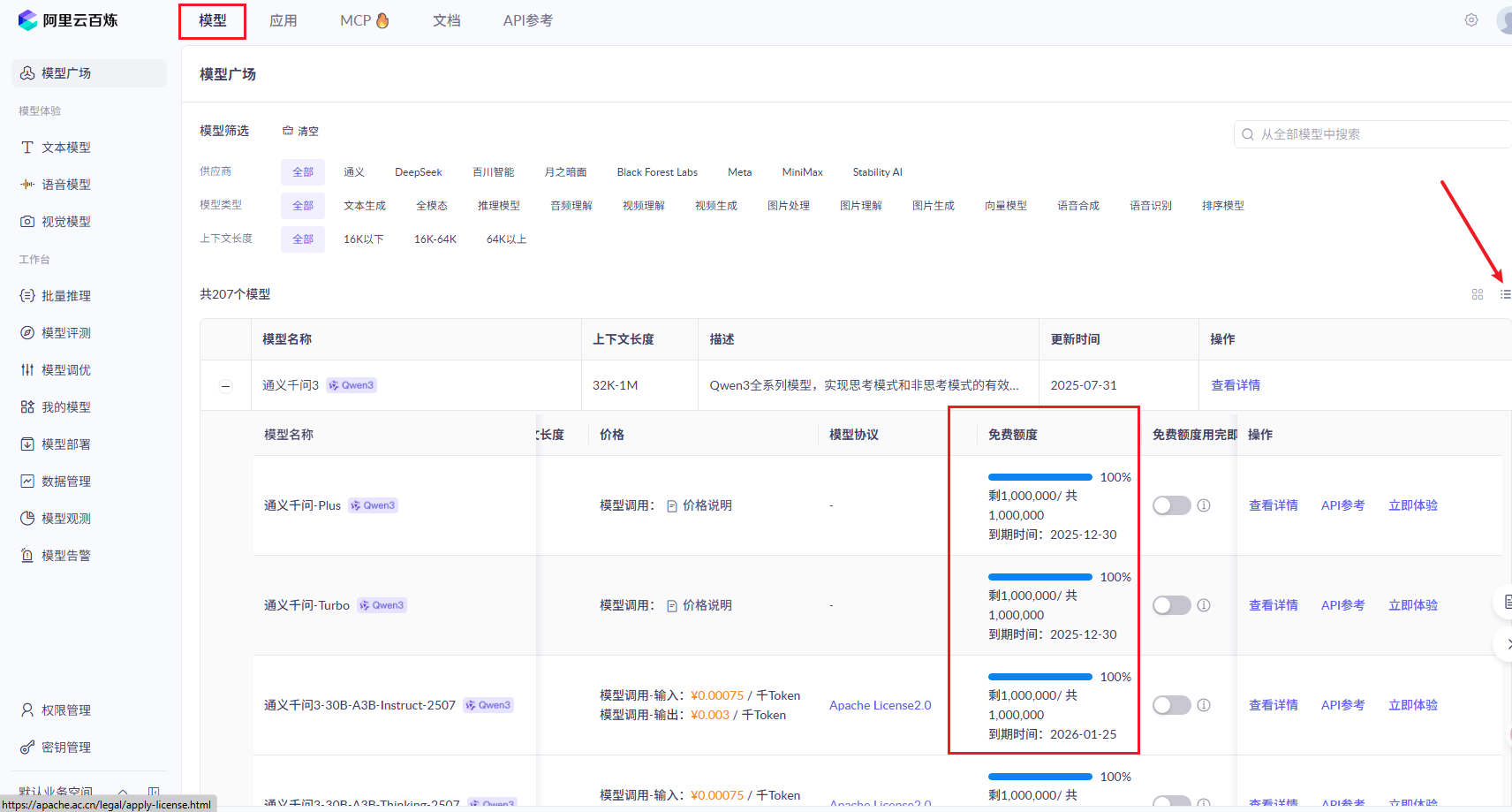
Task: Select the 语音模型 sidebar icon
Action: [27, 185]
